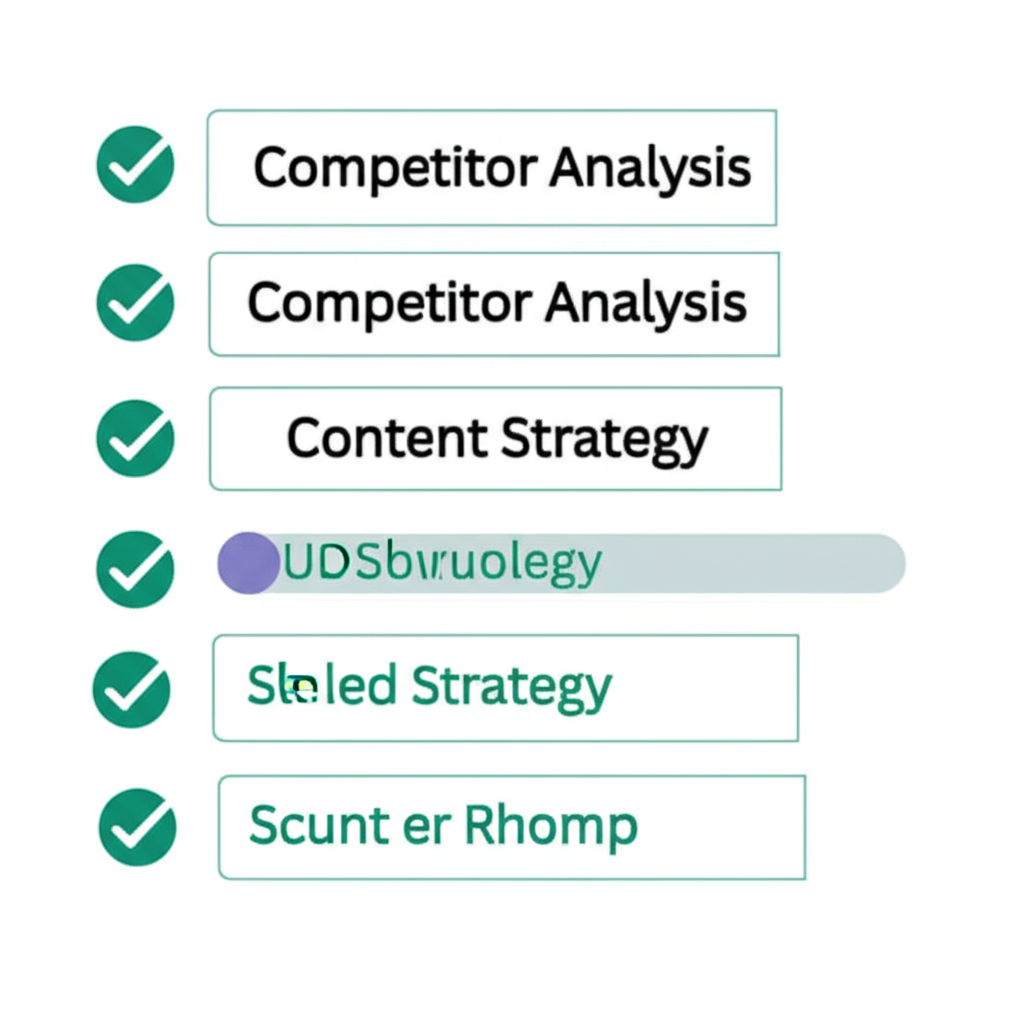Open the Scunt er Rhomp item
The width and height of the screenshot is (1024, 1024).
coord(511,827)
